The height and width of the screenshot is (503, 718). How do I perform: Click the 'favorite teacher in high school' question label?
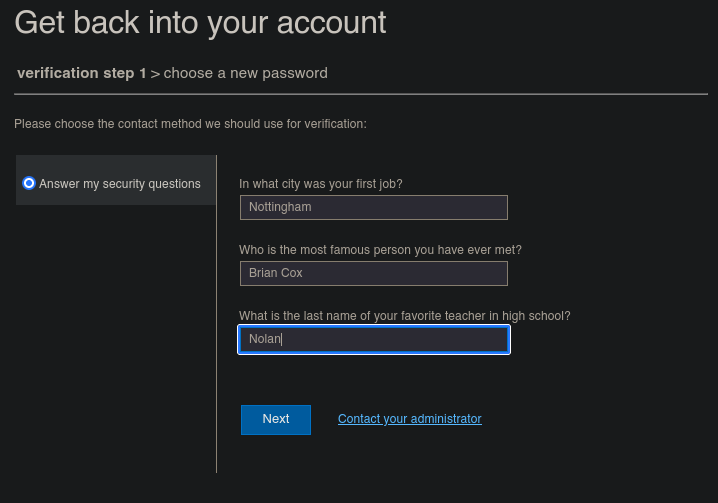tap(404, 315)
